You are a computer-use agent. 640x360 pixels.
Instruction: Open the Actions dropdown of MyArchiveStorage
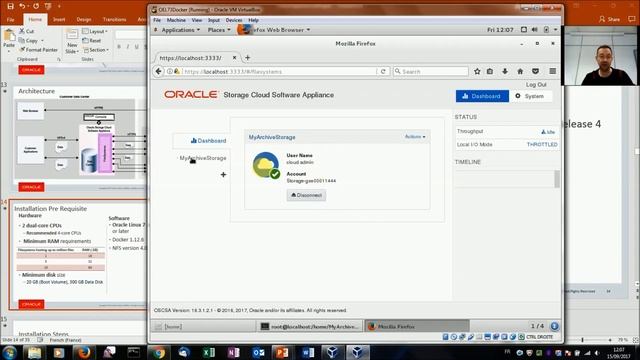click(415, 137)
